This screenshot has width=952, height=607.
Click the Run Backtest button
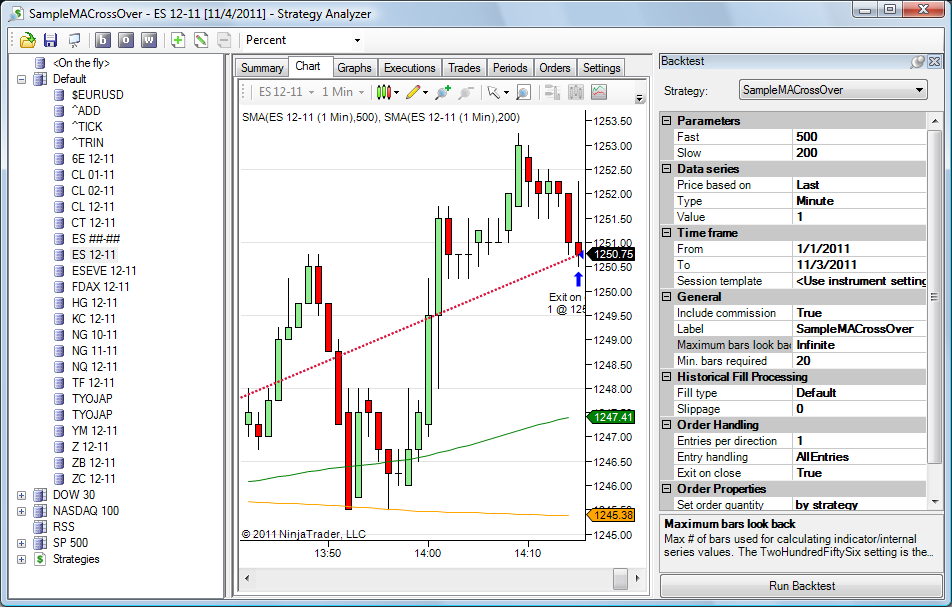(x=801, y=586)
